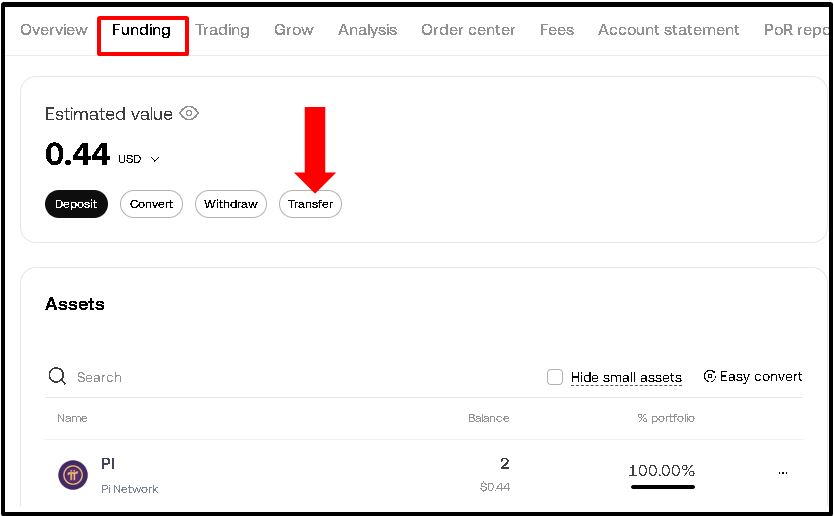Click the Pi Network coin icon
The image size is (834, 516).
tap(73, 474)
